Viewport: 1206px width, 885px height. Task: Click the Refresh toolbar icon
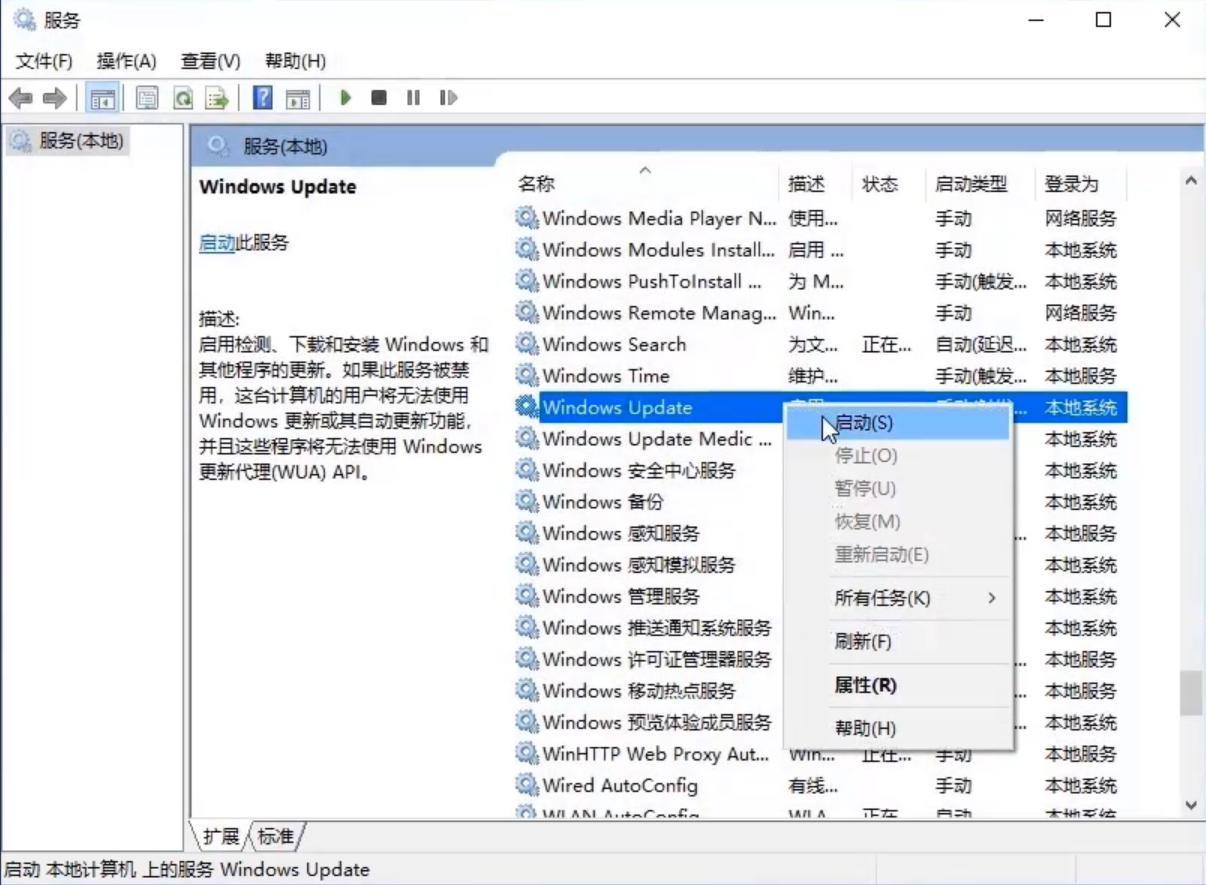click(182, 98)
